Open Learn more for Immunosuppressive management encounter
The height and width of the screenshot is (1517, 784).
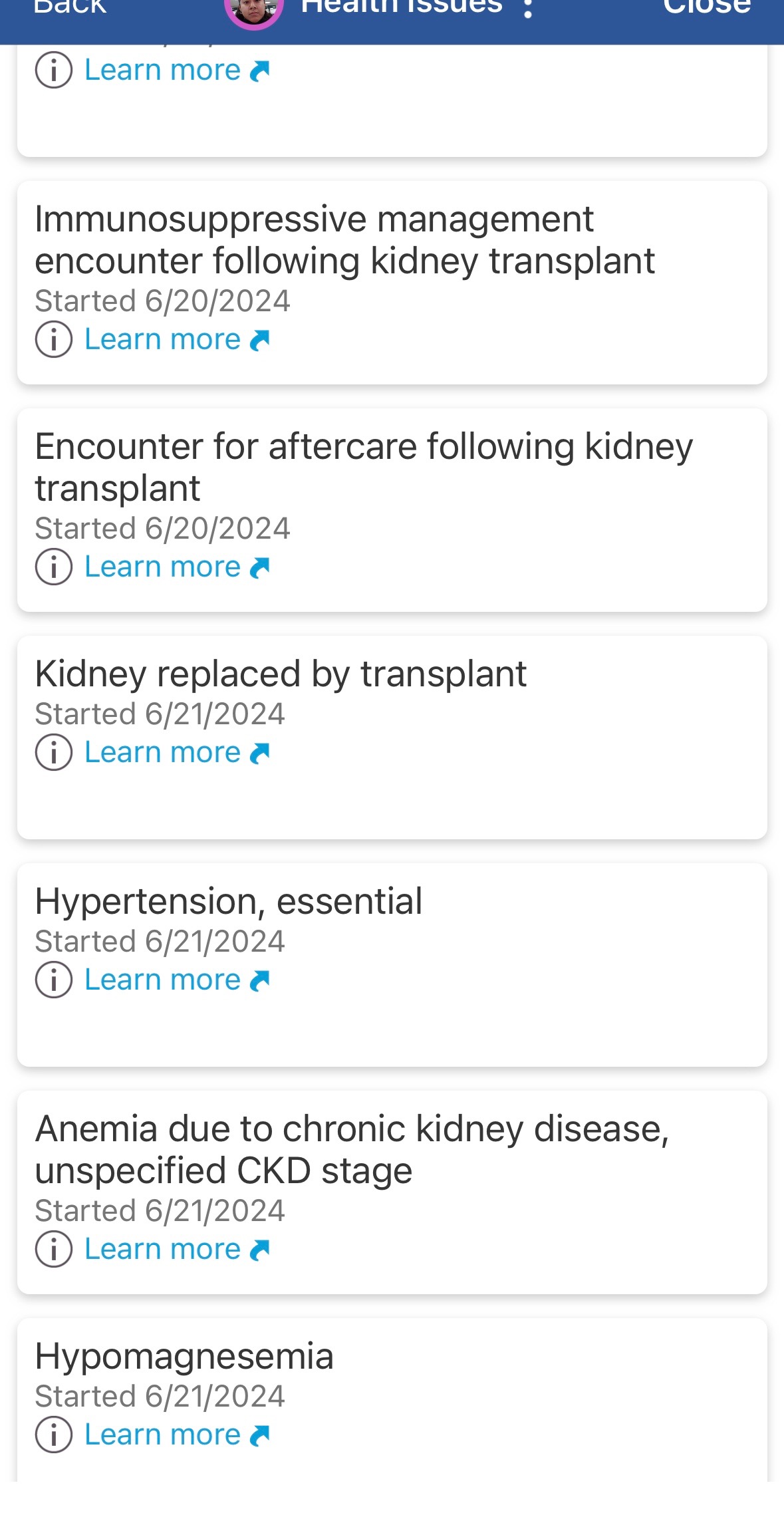click(176, 340)
